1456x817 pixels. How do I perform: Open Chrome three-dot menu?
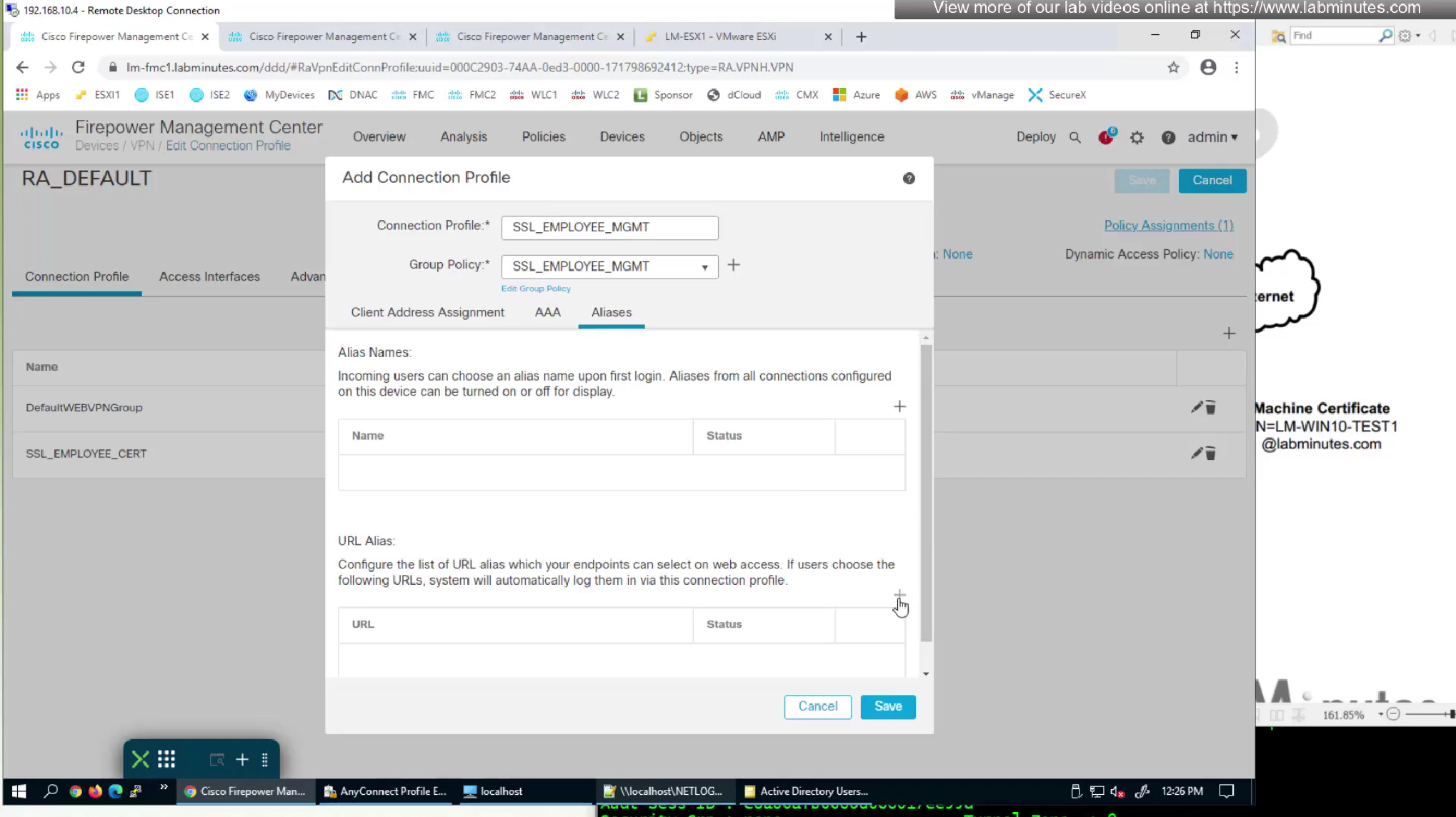click(1237, 67)
